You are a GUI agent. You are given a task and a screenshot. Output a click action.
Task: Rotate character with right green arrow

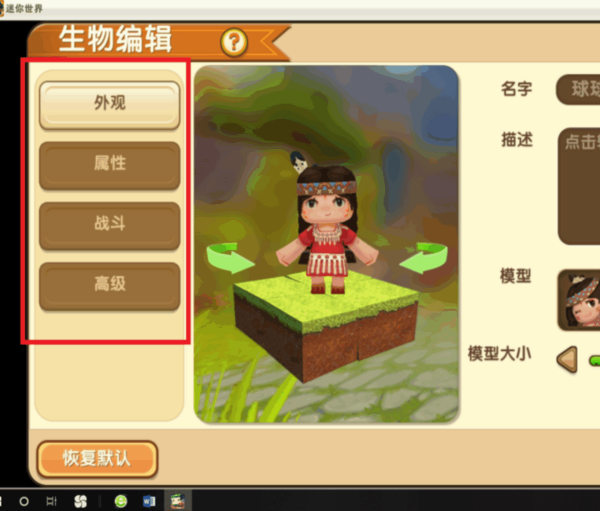pyautogui.click(x=423, y=257)
